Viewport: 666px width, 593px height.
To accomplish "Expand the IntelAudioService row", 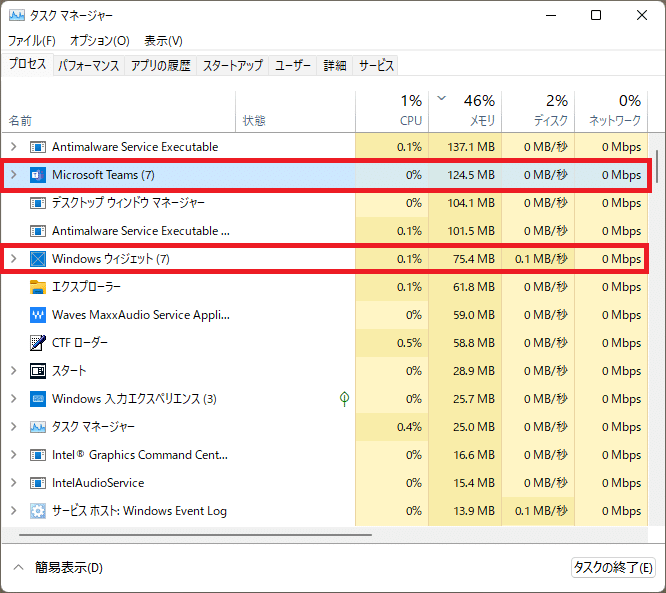I will 14,483.
